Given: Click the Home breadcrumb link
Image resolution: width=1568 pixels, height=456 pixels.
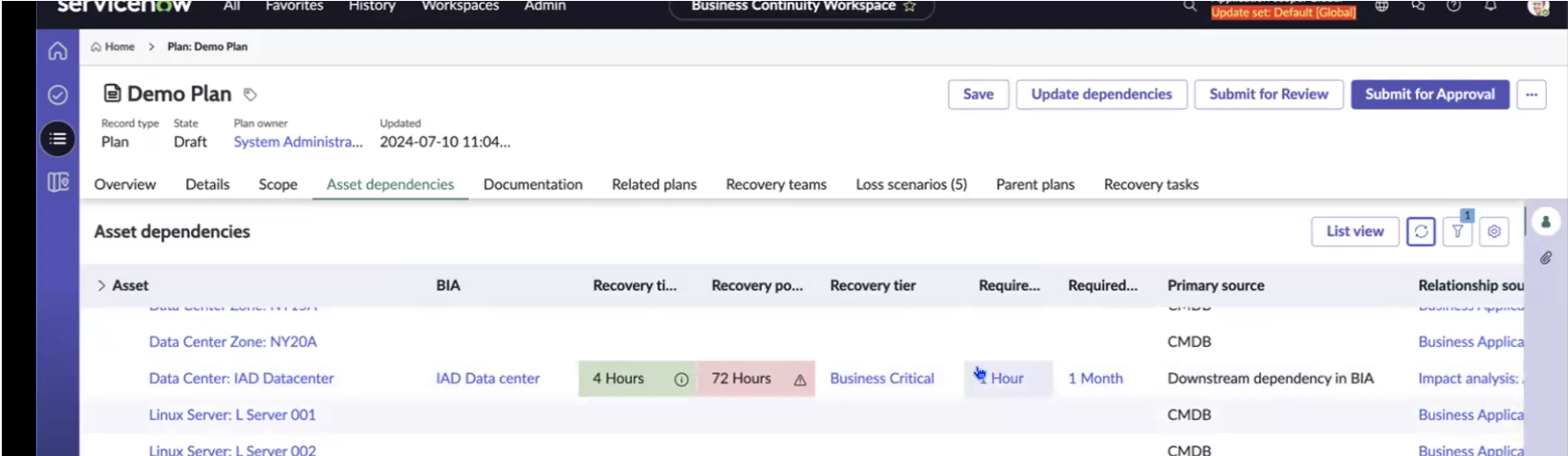Looking at the screenshot, I should click(x=113, y=47).
